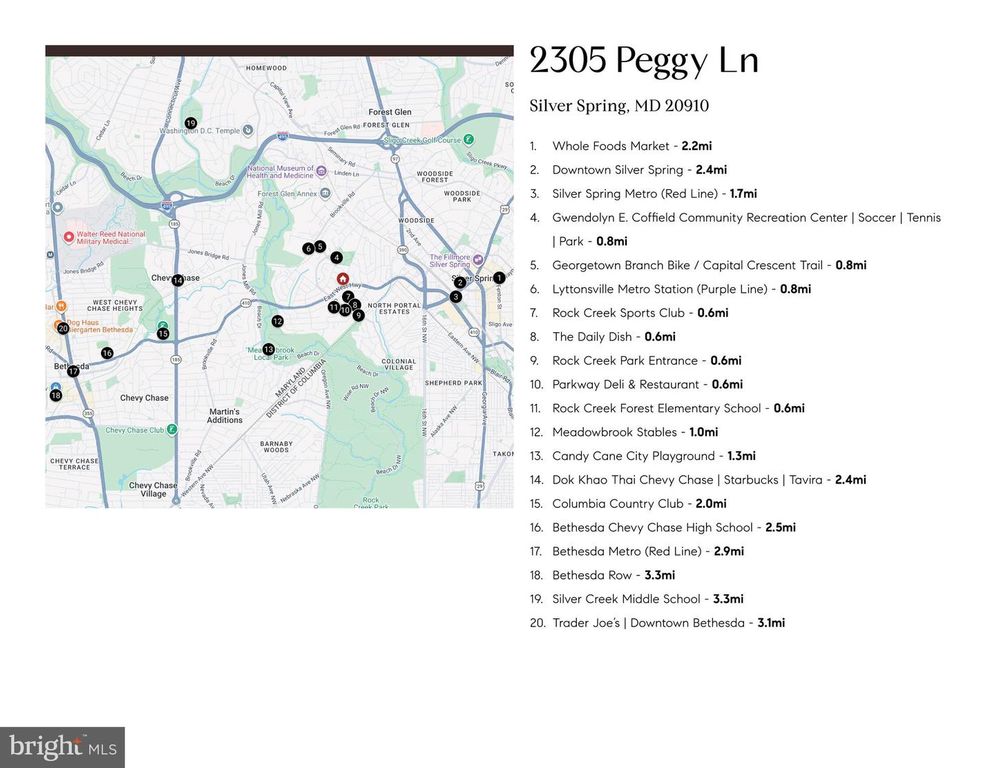Click the red home marker on map
Viewport: 995px width, 768px height.
(343, 278)
